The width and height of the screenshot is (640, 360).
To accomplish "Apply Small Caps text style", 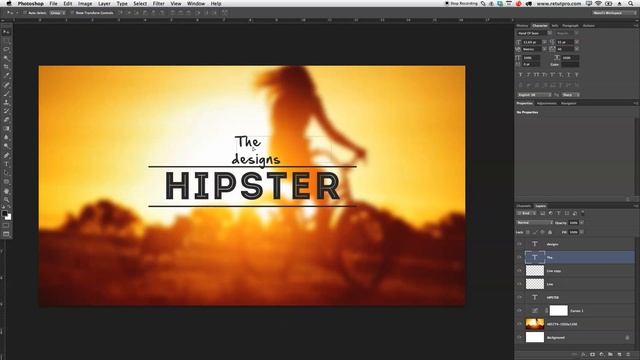I will [544, 75].
